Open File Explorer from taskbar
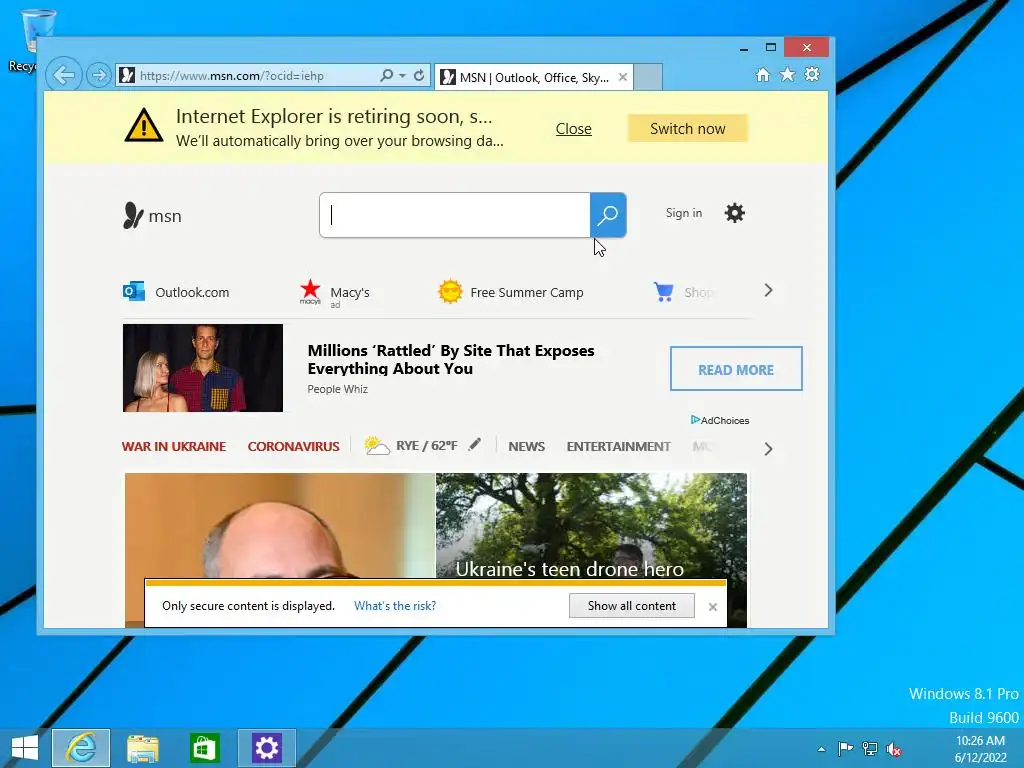The image size is (1024, 768). click(142, 748)
